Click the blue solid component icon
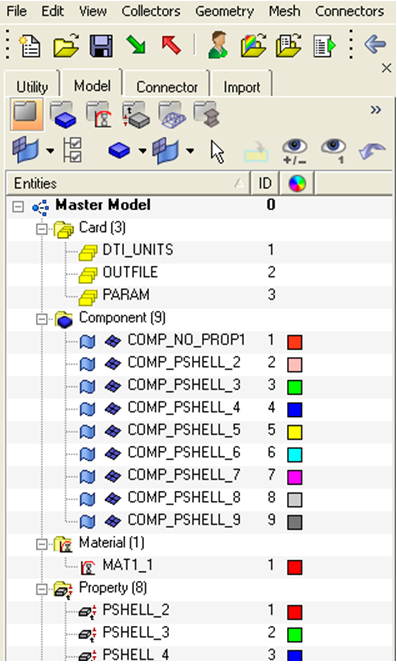Viewport: 397px width, 671px height. pyautogui.click(x=119, y=151)
